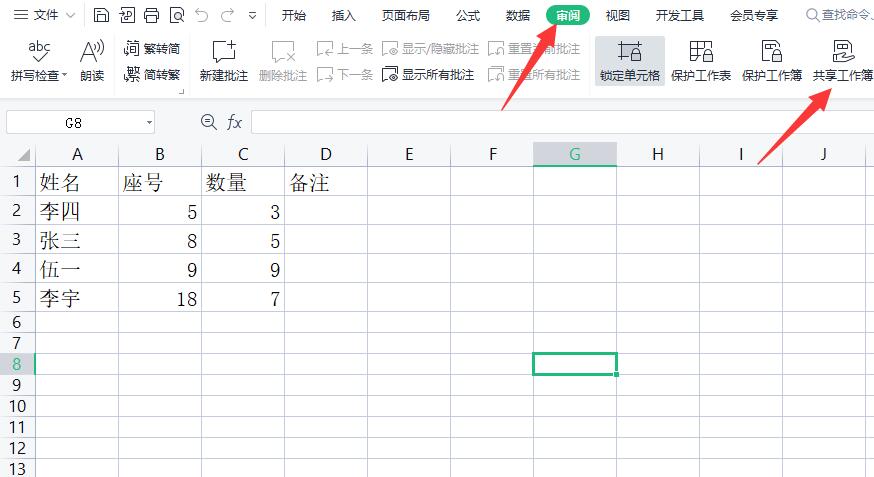This screenshot has height=477, width=874.
Task: Expand the dropdown arrow beside 文件
Action: tap(71, 16)
